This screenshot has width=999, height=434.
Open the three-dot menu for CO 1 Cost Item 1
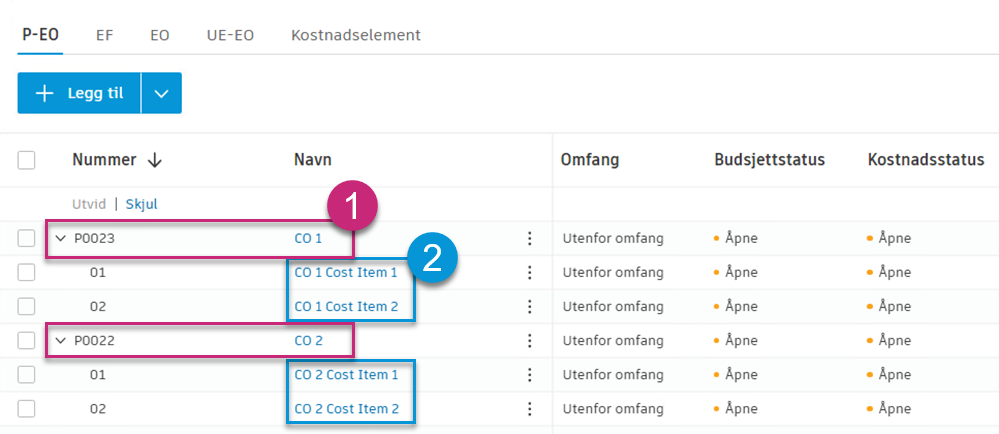(x=530, y=272)
